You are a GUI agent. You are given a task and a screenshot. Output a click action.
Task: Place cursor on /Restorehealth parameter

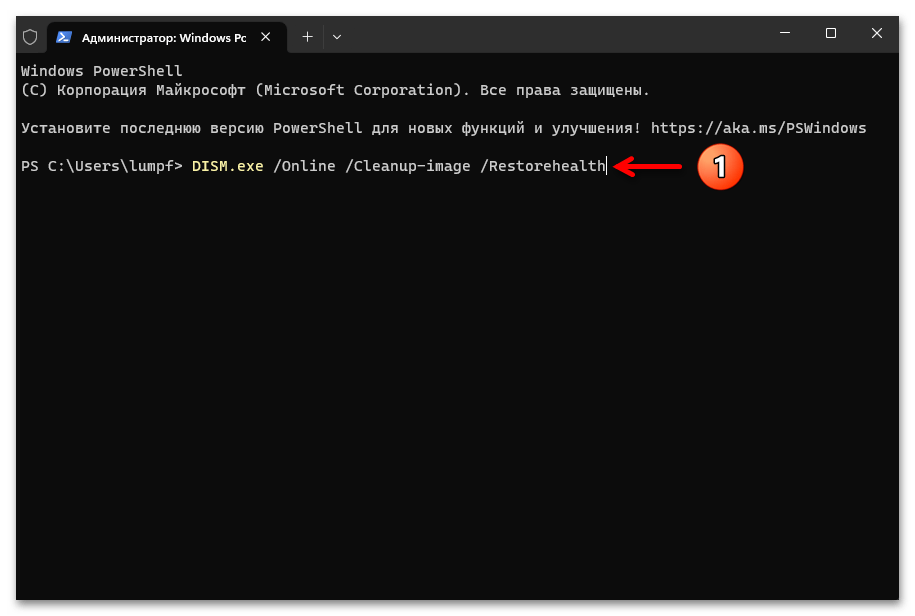click(x=542, y=166)
